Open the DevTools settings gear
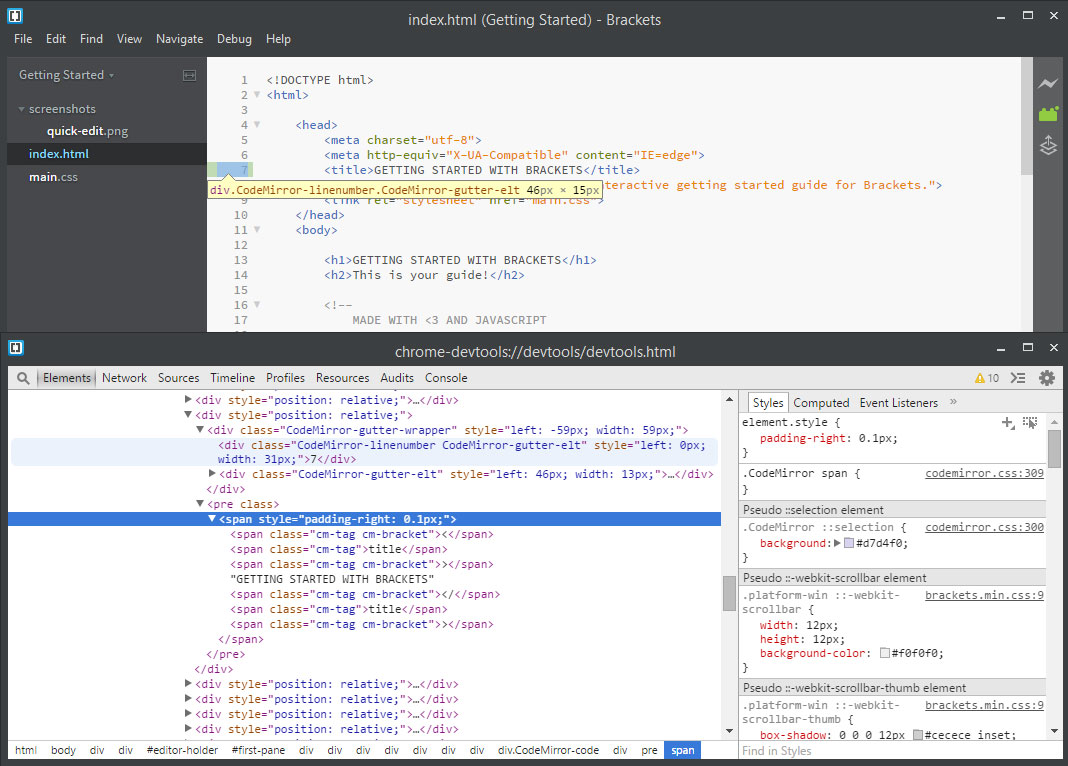The height and width of the screenshot is (766, 1068). click(1046, 378)
